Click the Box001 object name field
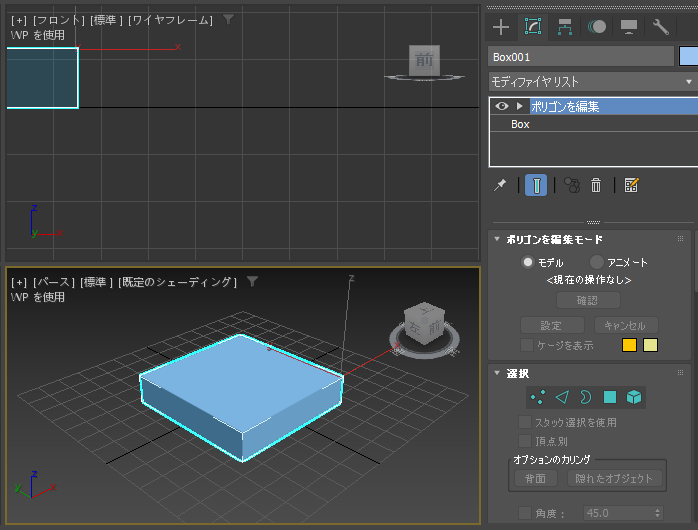 tap(580, 57)
